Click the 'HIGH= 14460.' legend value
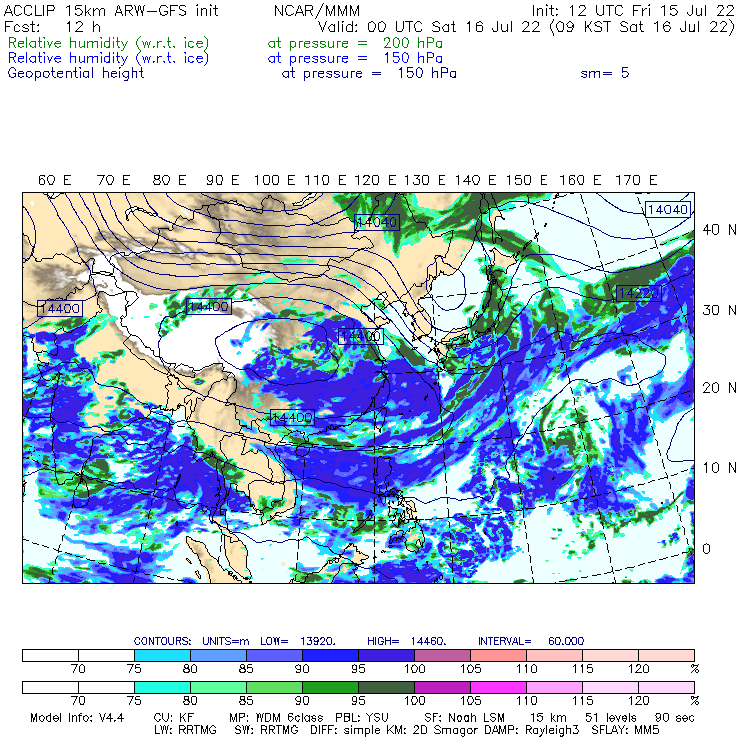Viewport: 740px width, 740px height. click(x=407, y=641)
